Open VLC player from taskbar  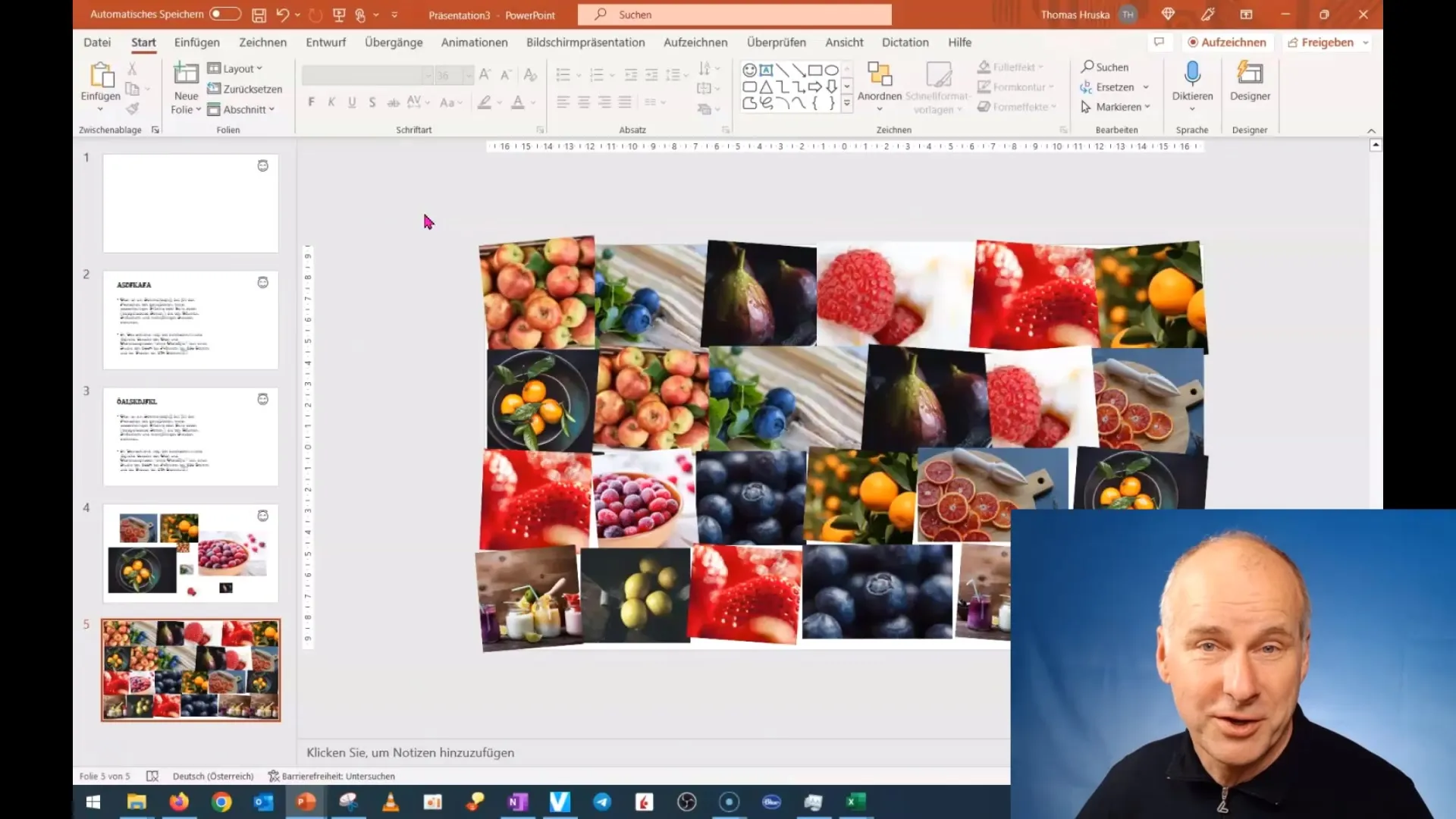click(x=391, y=802)
